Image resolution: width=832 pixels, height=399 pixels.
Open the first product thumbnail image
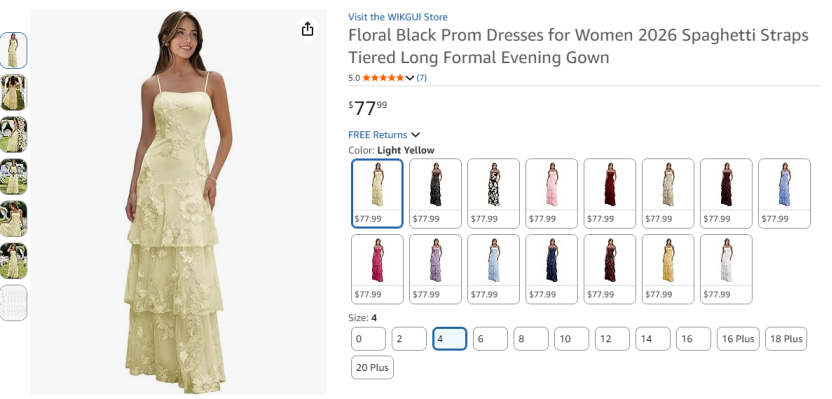coord(13,50)
